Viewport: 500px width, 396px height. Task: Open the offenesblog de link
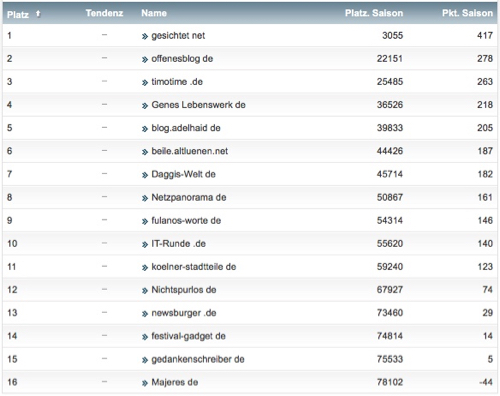[182, 59]
